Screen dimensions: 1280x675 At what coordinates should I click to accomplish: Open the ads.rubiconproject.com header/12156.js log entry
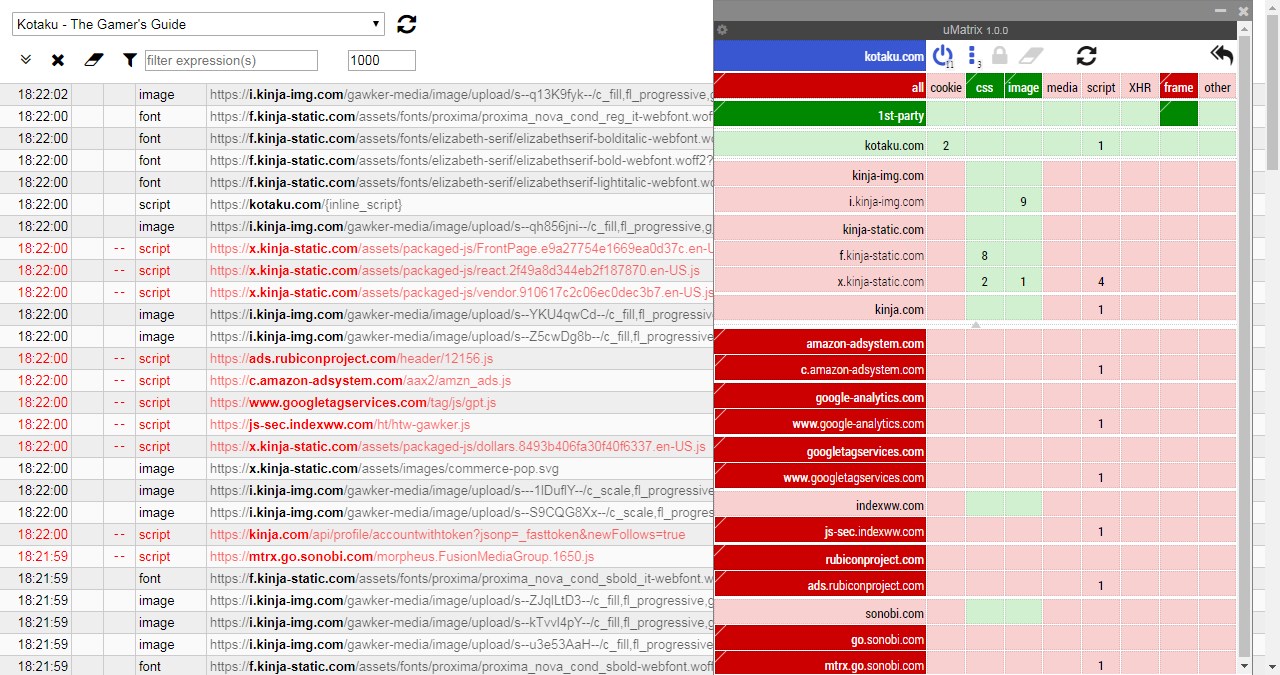(351, 358)
